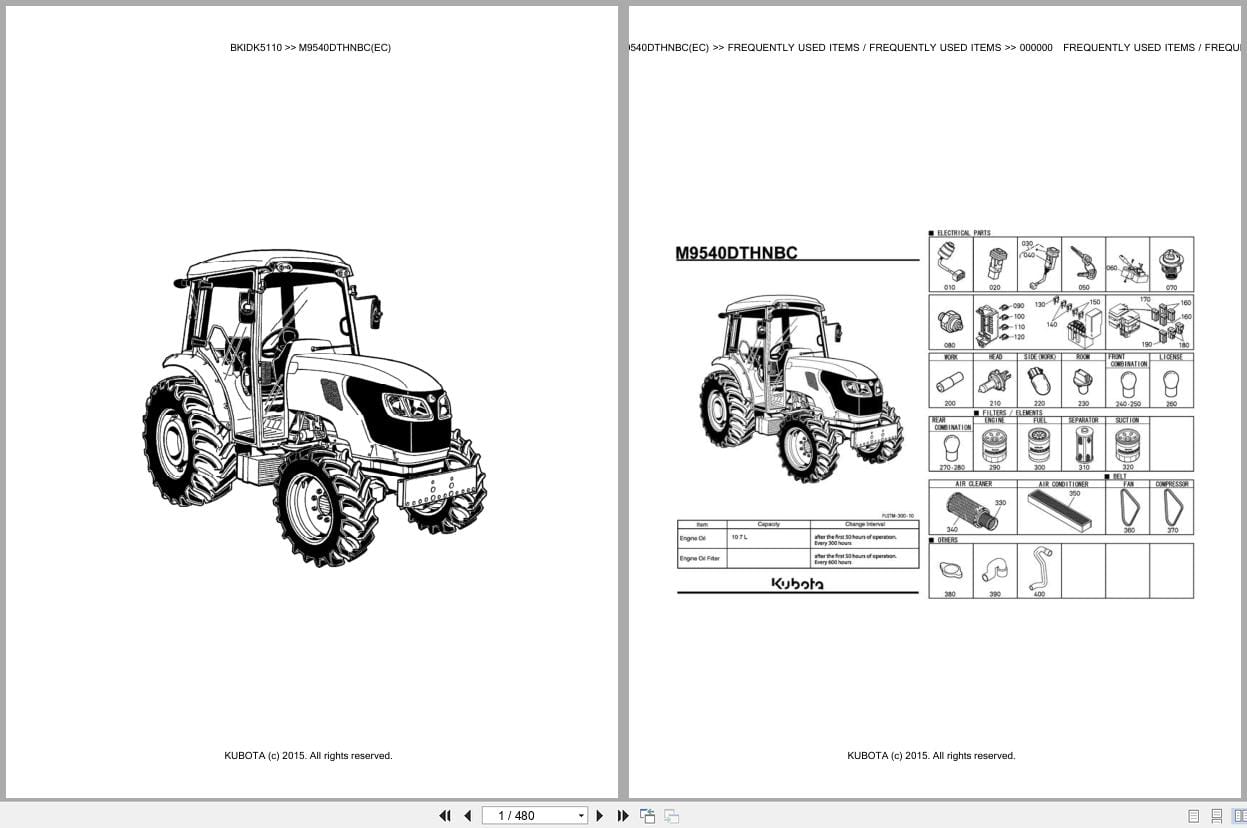This screenshot has width=1247, height=828.
Task: Select the FUEL filter 300
Action: click(1040, 444)
